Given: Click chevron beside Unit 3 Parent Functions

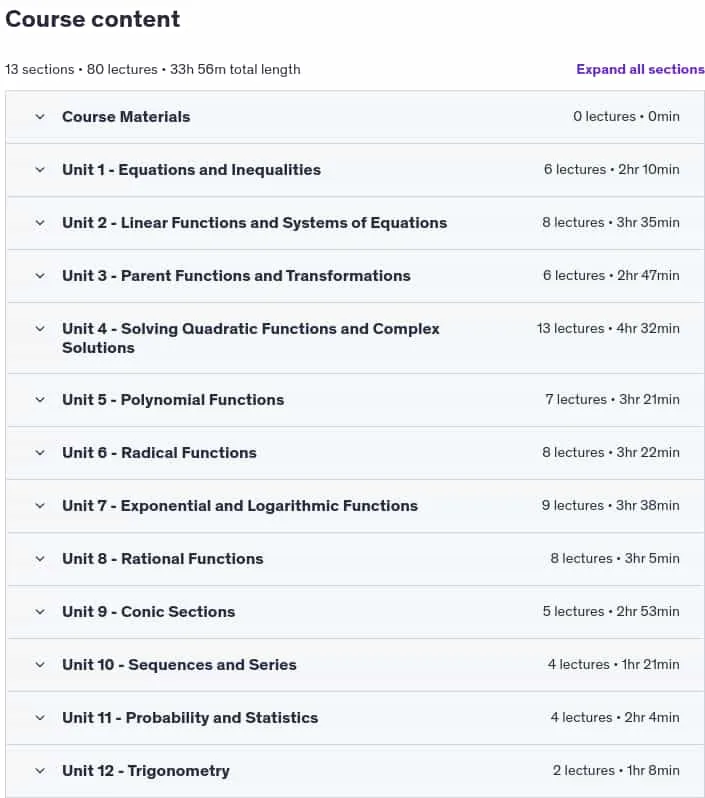Looking at the screenshot, I should [40, 276].
